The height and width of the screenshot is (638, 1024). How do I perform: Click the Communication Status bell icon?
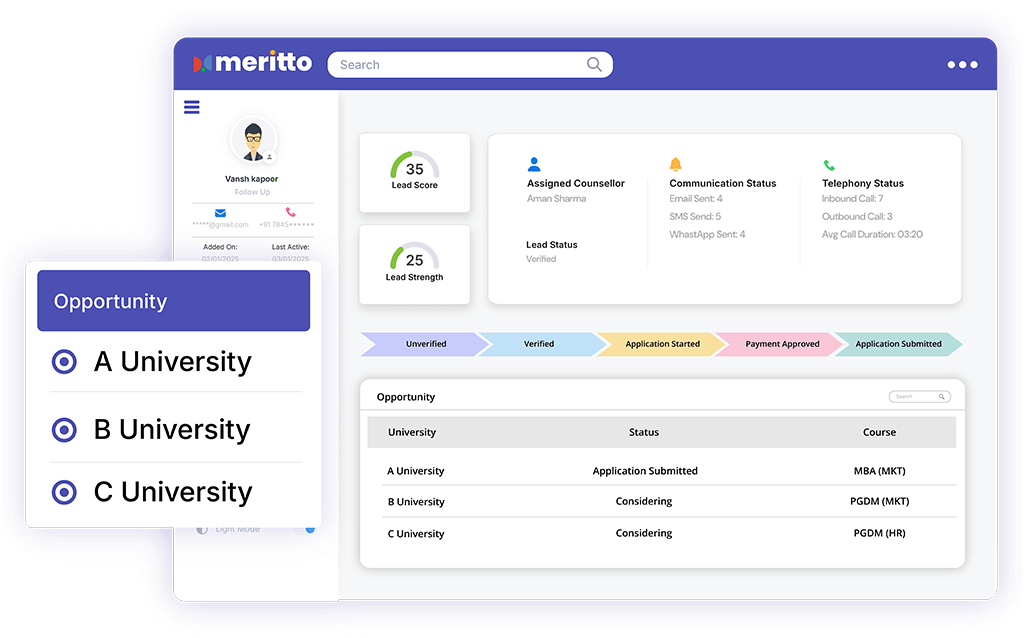pyautogui.click(x=676, y=164)
